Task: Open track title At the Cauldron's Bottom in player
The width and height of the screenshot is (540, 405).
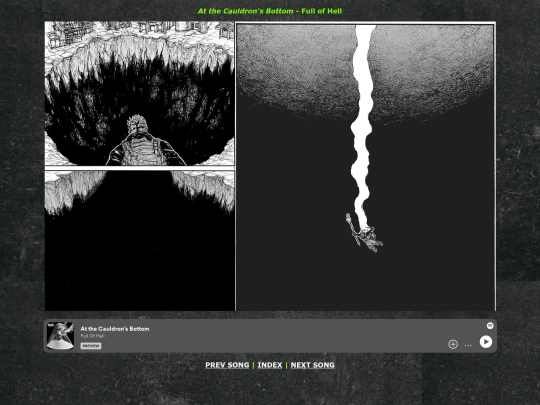Action: (x=115, y=329)
